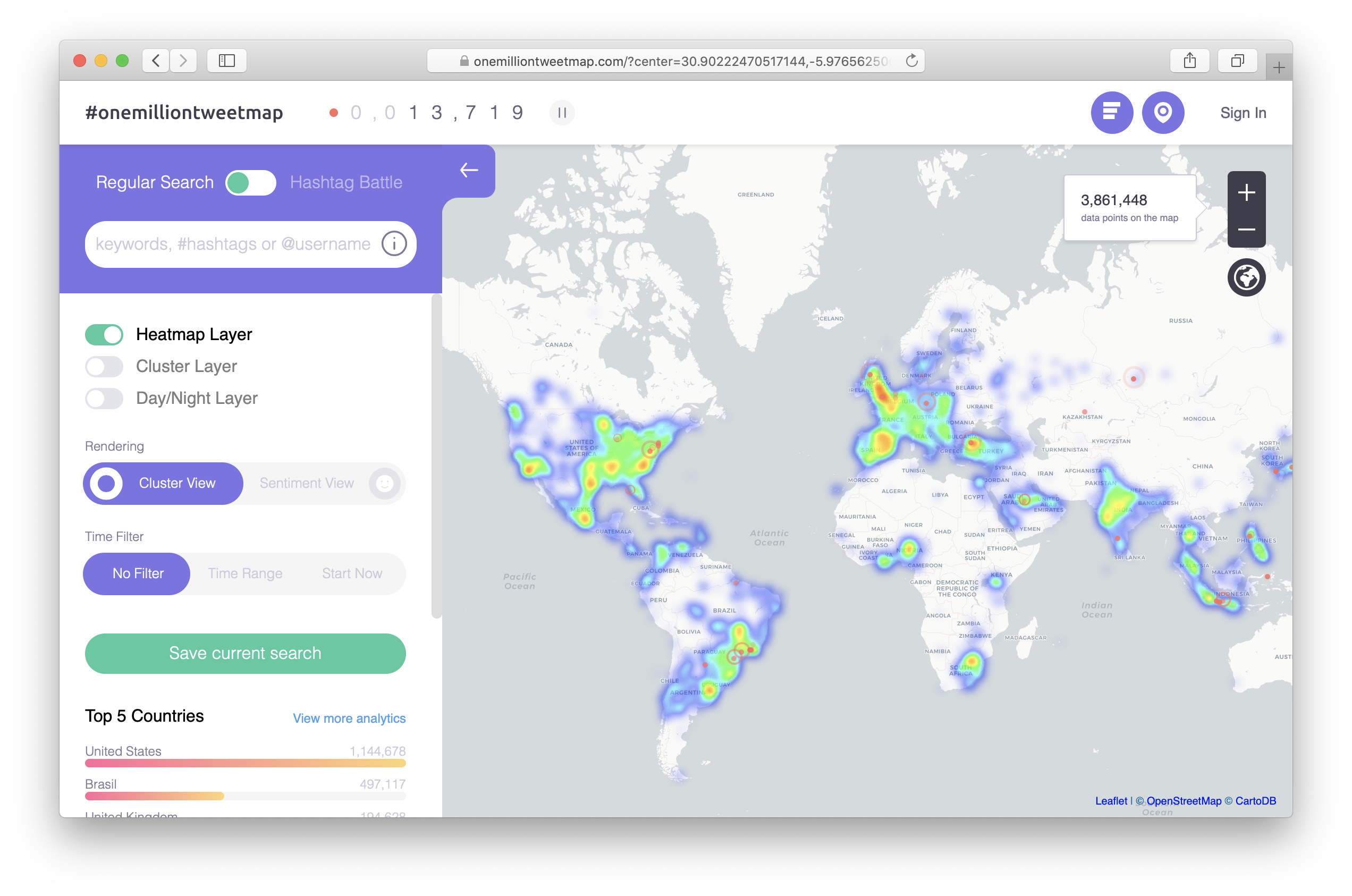Viewport: 1352px width, 896px height.
Task: Enable the Cluster Layer
Action: coord(104,366)
